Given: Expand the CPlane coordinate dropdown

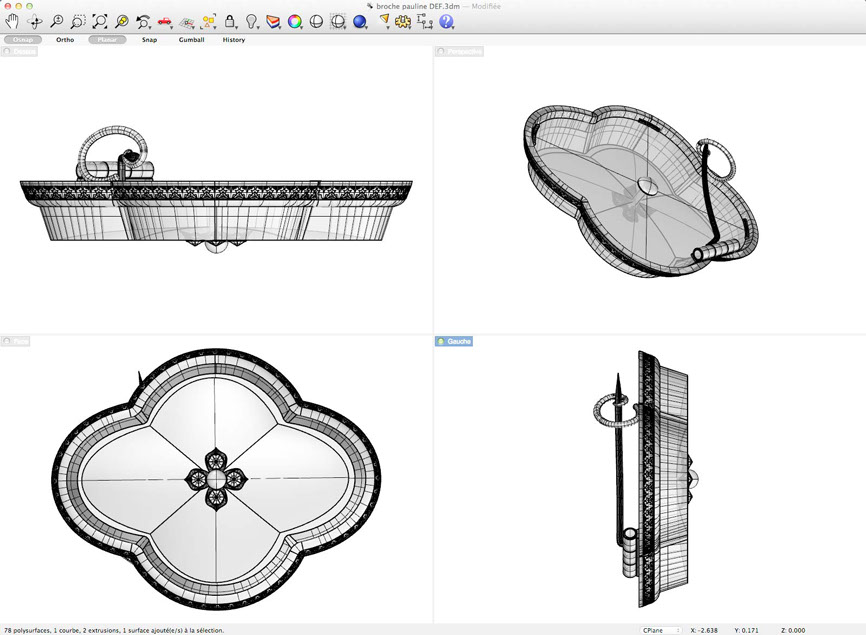Looking at the screenshot, I should 661,630.
